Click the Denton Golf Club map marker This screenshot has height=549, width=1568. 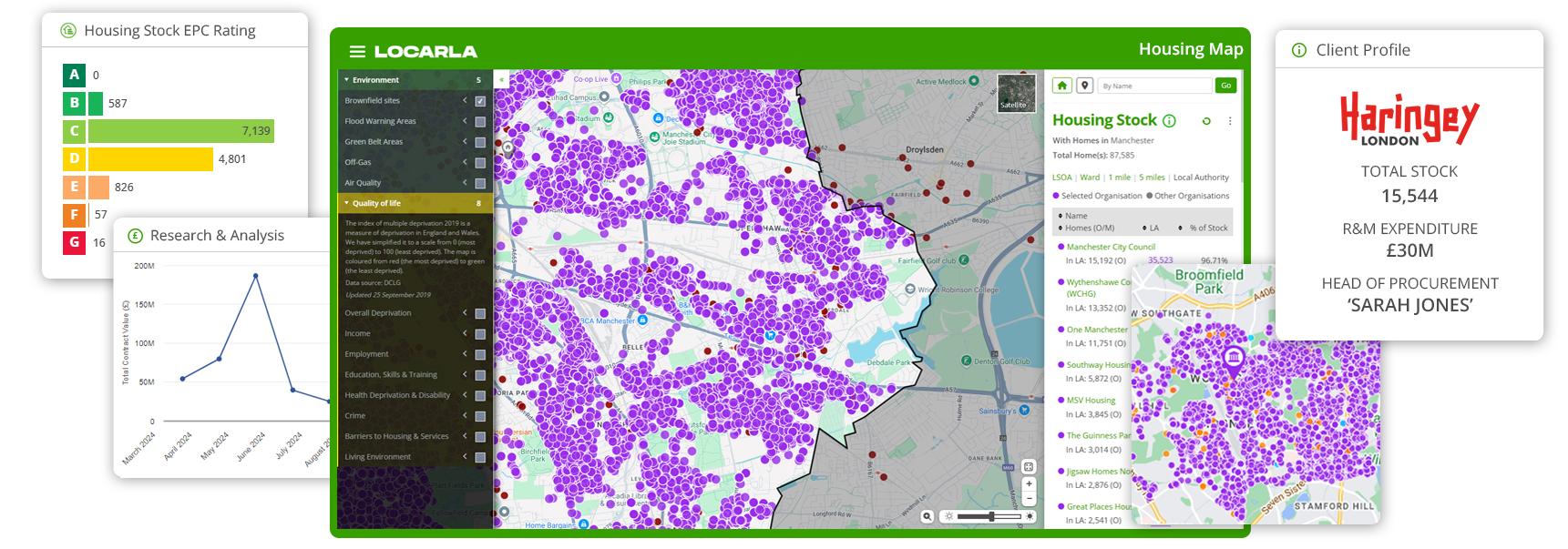(967, 361)
